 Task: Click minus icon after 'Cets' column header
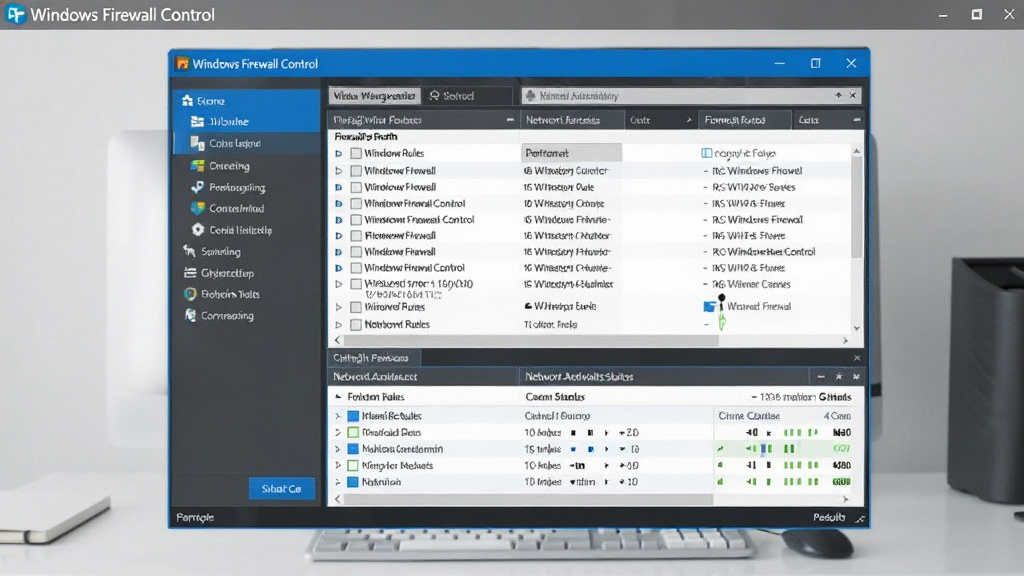pyautogui.click(x=856, y=120)
